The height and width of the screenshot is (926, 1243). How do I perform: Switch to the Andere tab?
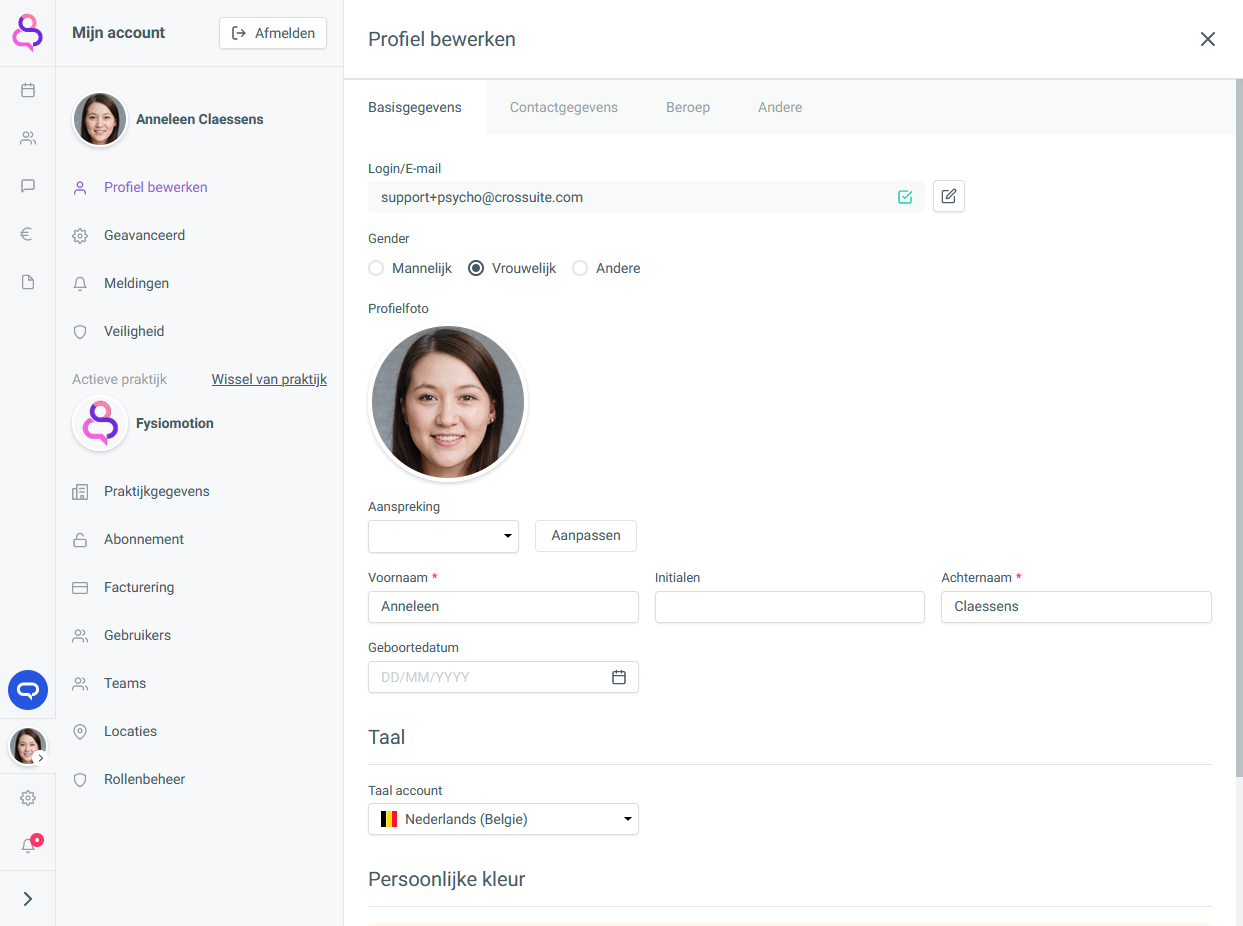[x=780, y=107]
